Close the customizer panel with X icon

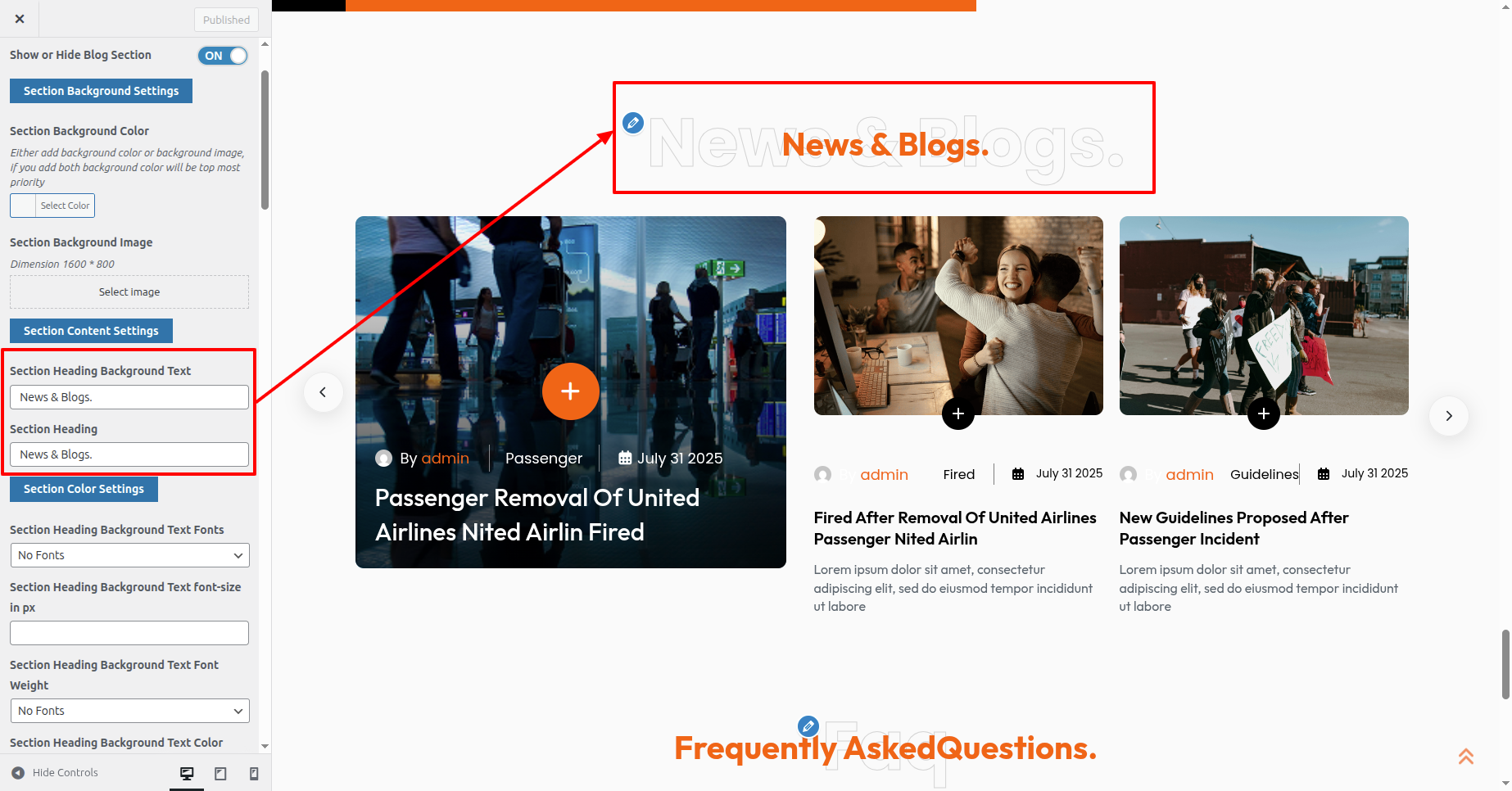tap(20, 19)
